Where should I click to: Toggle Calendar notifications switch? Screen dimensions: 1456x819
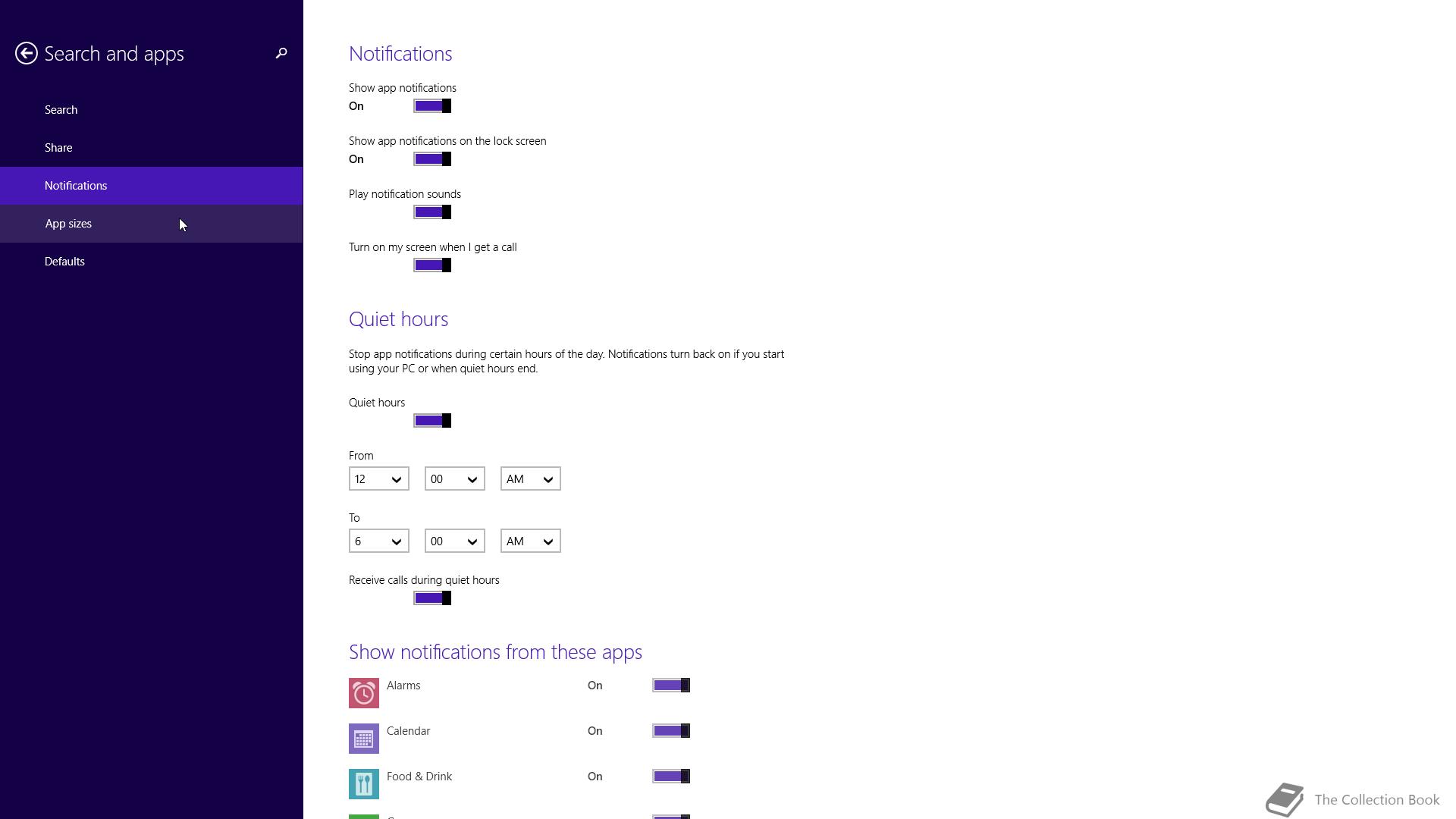671,731
